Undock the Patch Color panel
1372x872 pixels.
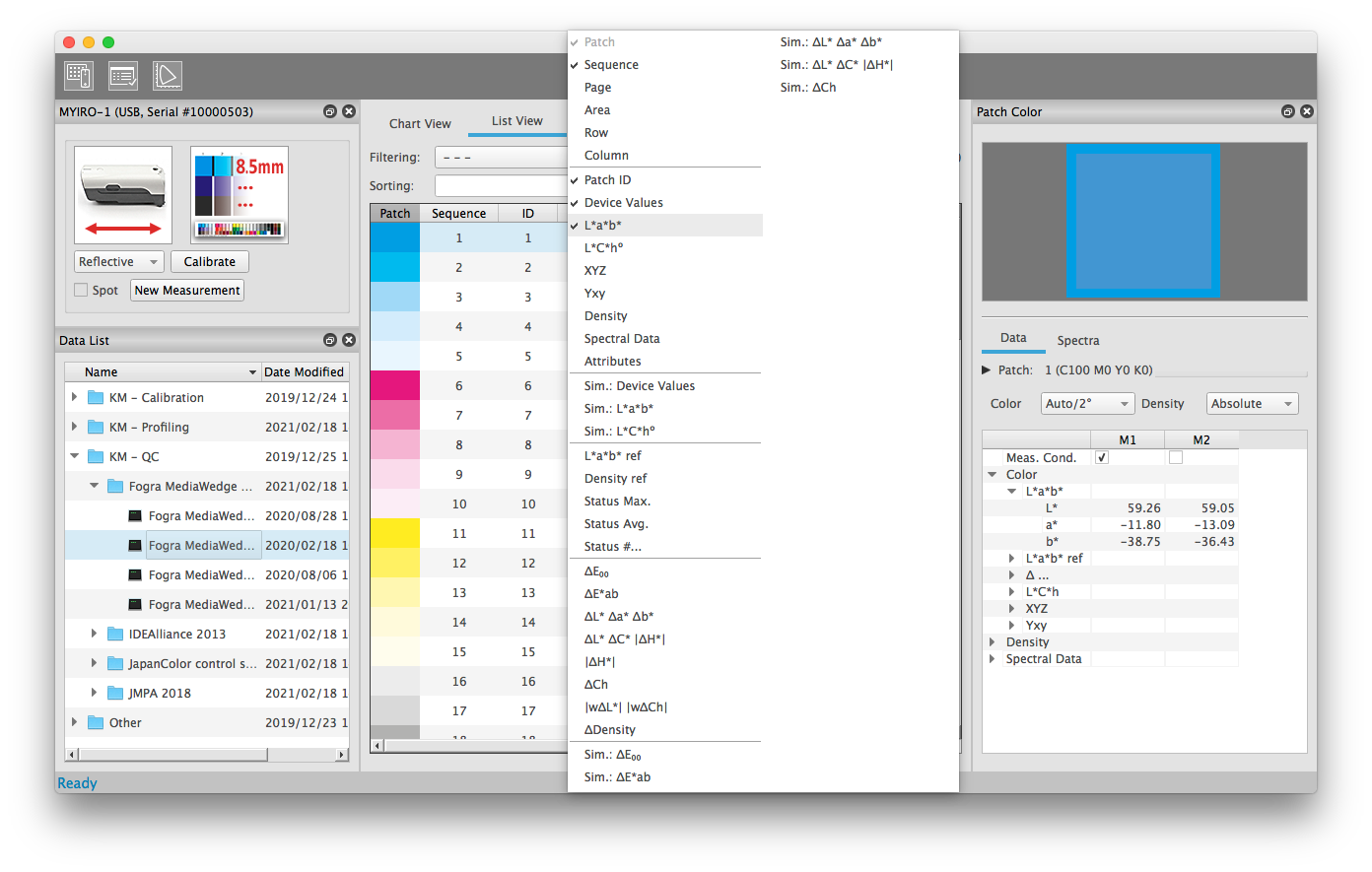[1287, 112]
